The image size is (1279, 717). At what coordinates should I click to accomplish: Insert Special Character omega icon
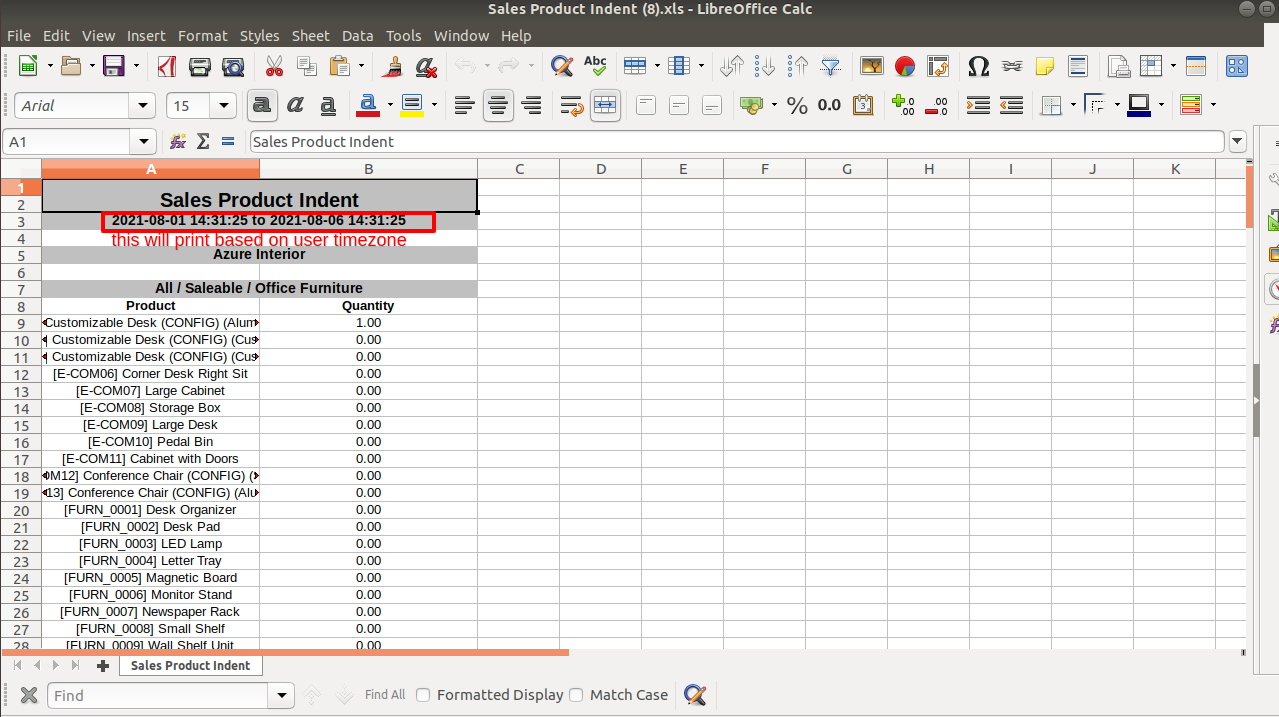point(979,67)
